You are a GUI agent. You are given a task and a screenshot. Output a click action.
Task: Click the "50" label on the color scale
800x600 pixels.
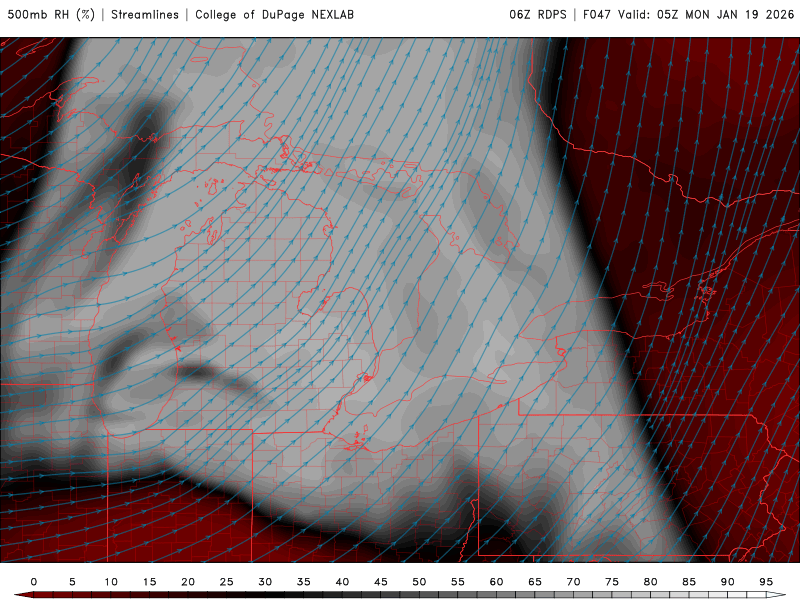[x=419, y=582]
